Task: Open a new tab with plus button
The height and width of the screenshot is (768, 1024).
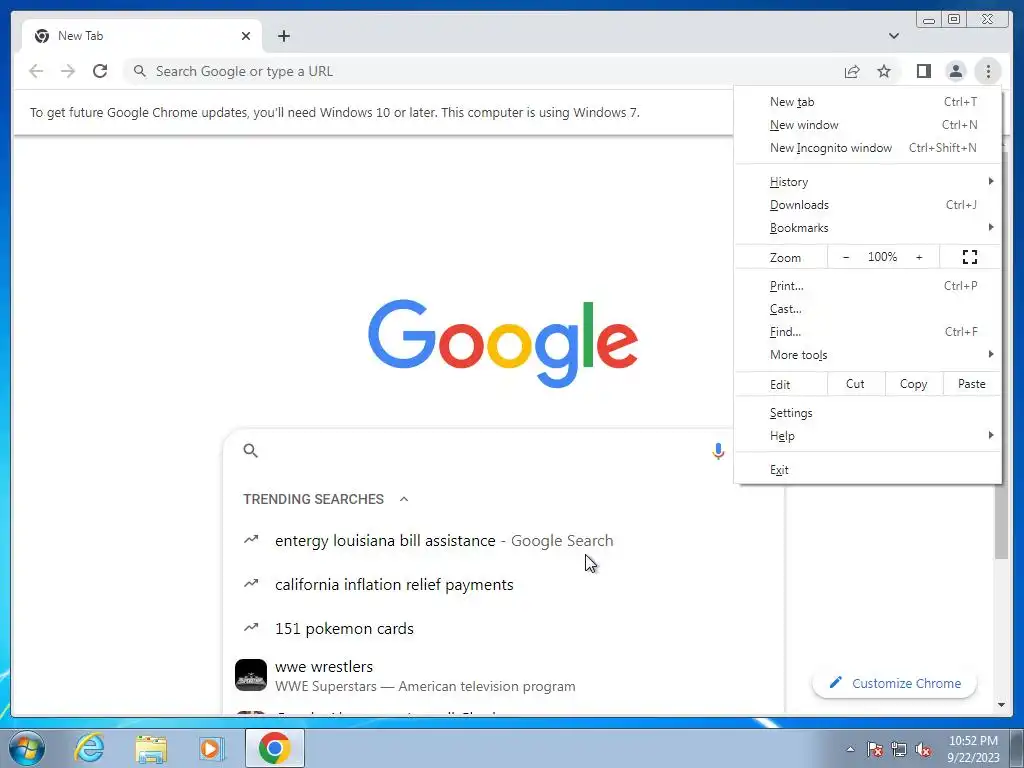Action: (x=283, y=36)
